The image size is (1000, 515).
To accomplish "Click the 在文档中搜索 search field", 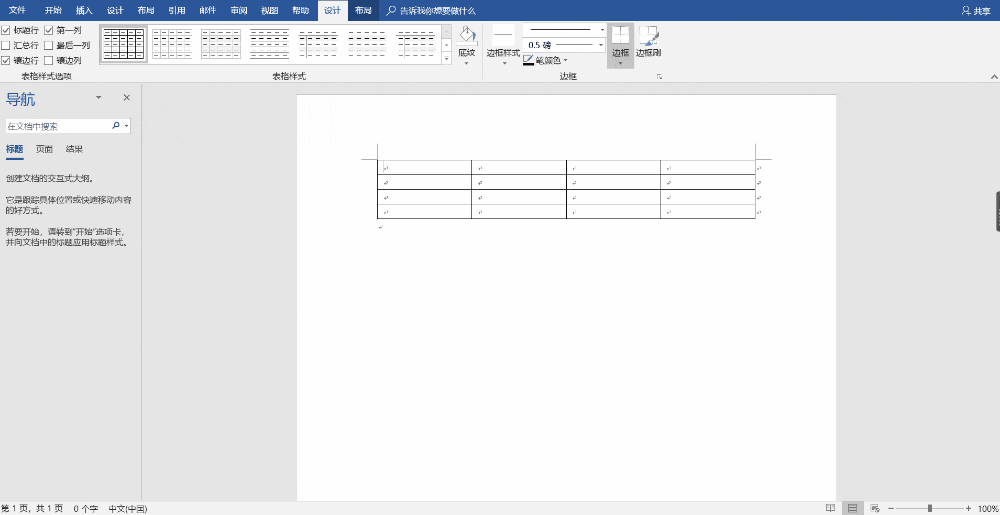I will [x=57, y=126].
